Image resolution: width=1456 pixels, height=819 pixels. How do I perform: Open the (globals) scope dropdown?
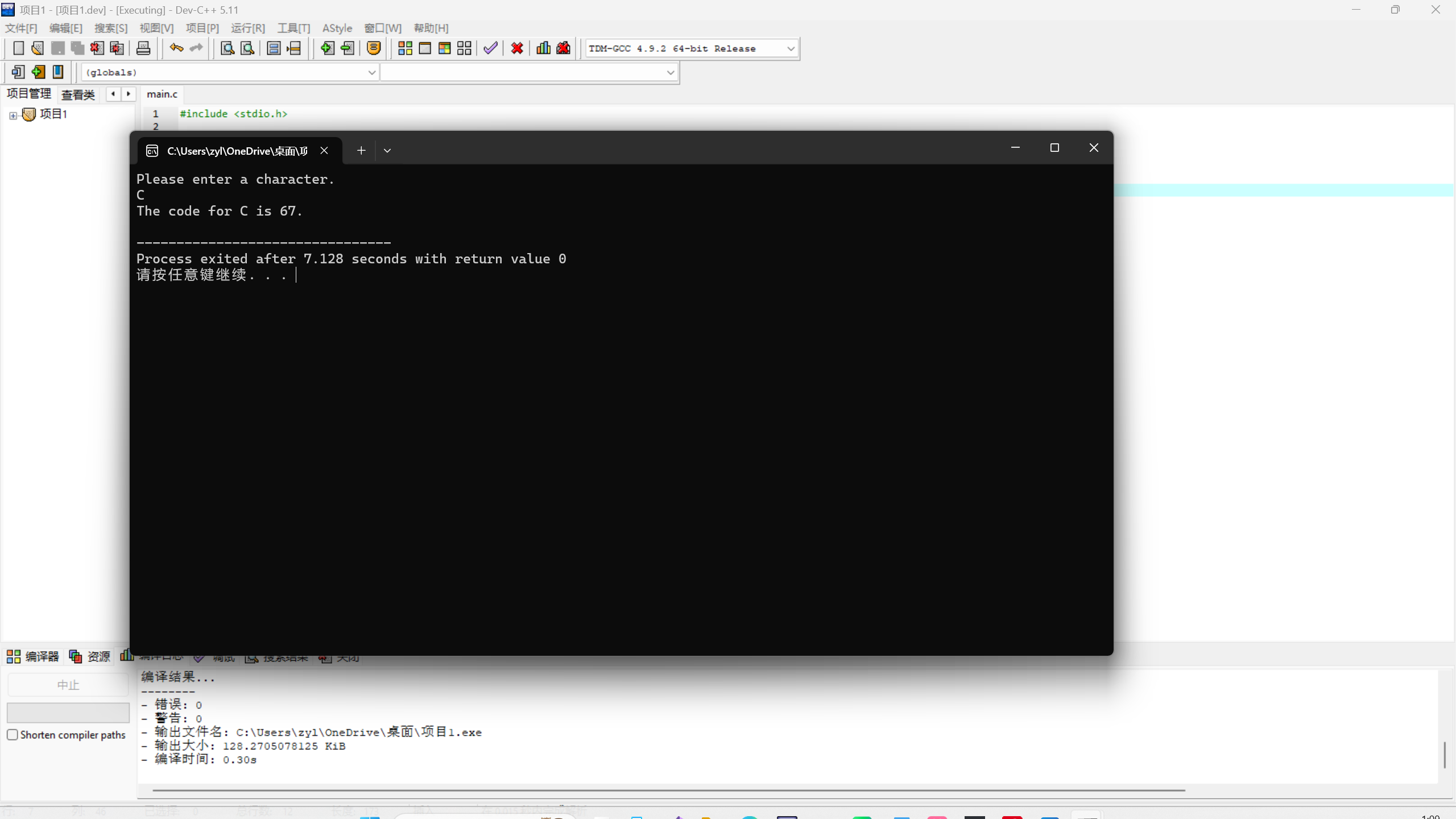coord(371,72)
